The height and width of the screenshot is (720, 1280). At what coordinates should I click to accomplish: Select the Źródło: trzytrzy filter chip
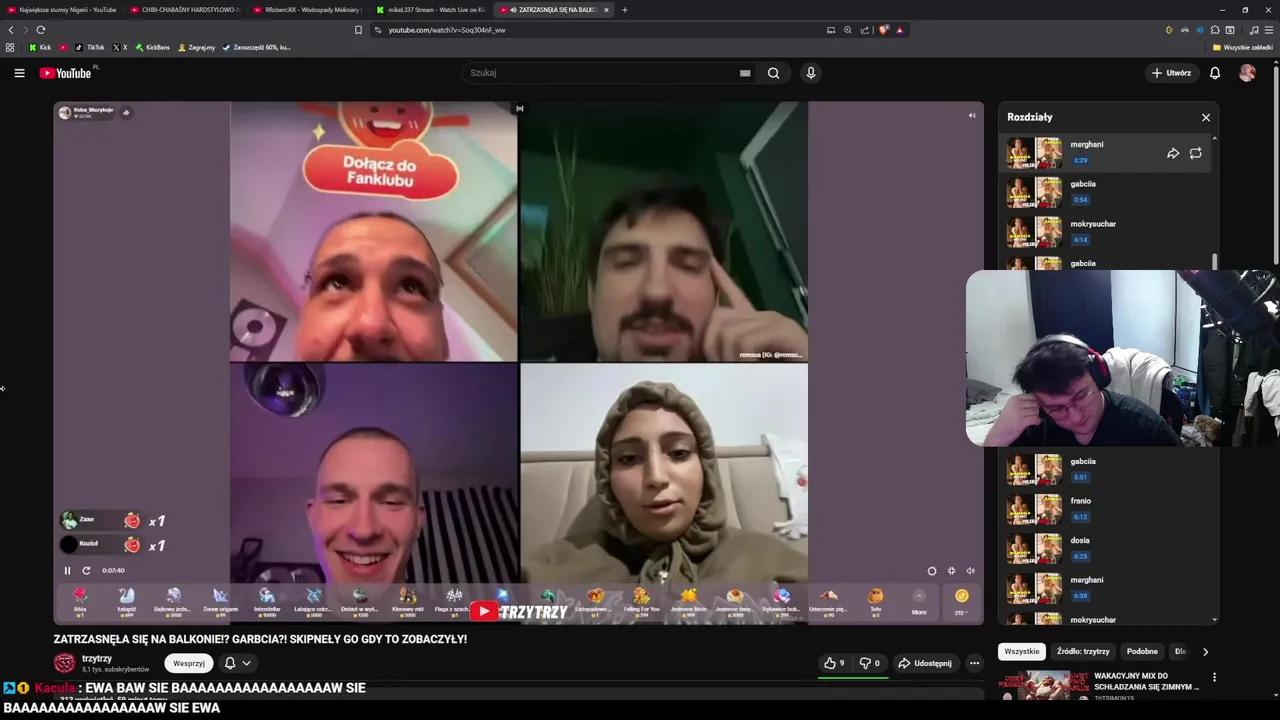[x=1083, y=652]
